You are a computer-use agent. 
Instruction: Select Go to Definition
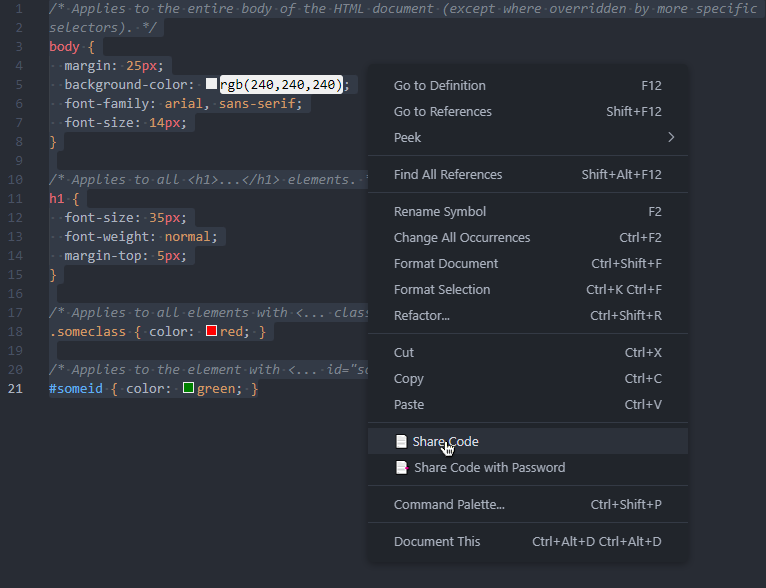440,85
